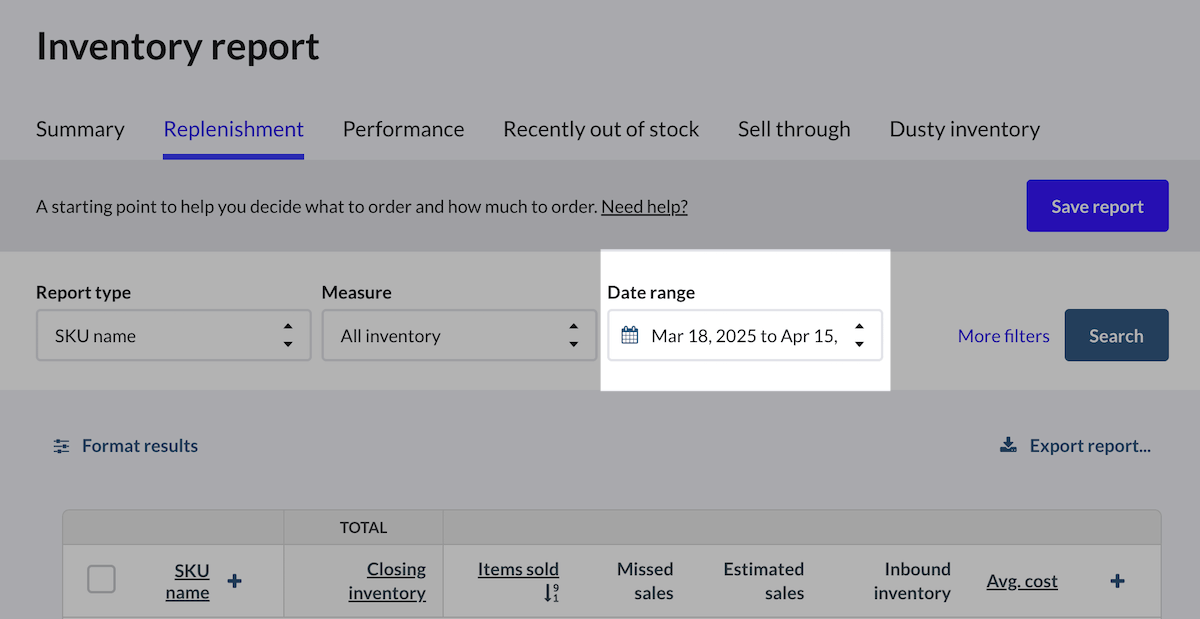Click the sort-descending icon under Items sold
1200x619 pixels.
550,593
